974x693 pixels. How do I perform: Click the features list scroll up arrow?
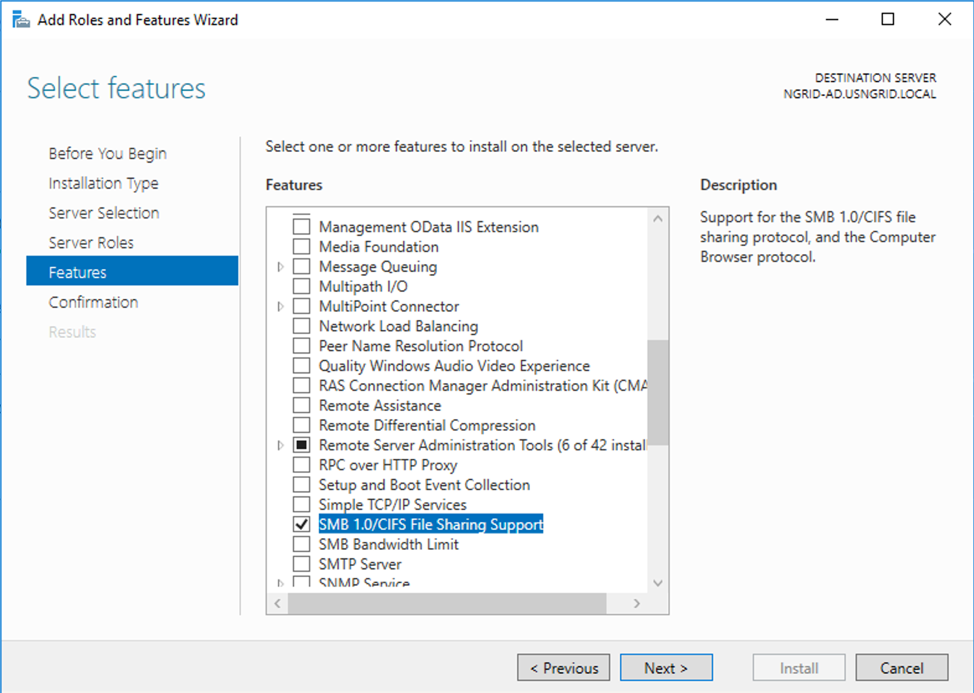coord(658,219)
